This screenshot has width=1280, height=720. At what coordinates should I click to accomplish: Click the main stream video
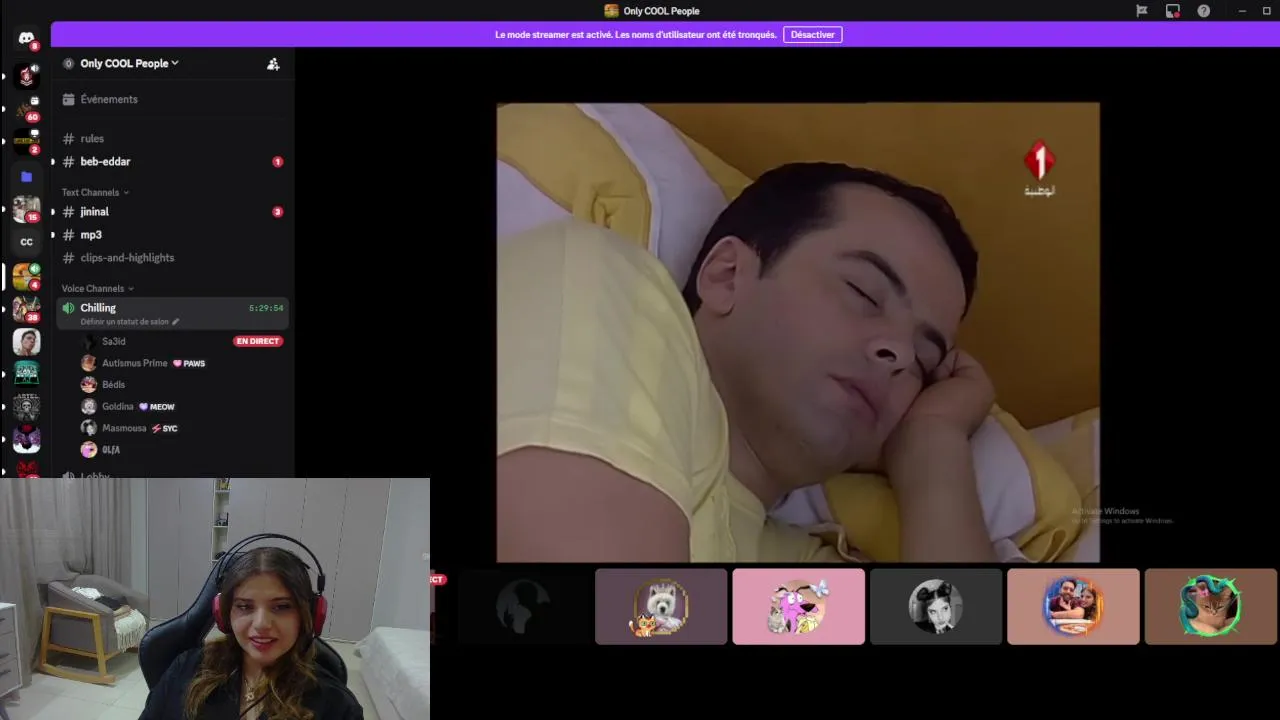[798, 332]
